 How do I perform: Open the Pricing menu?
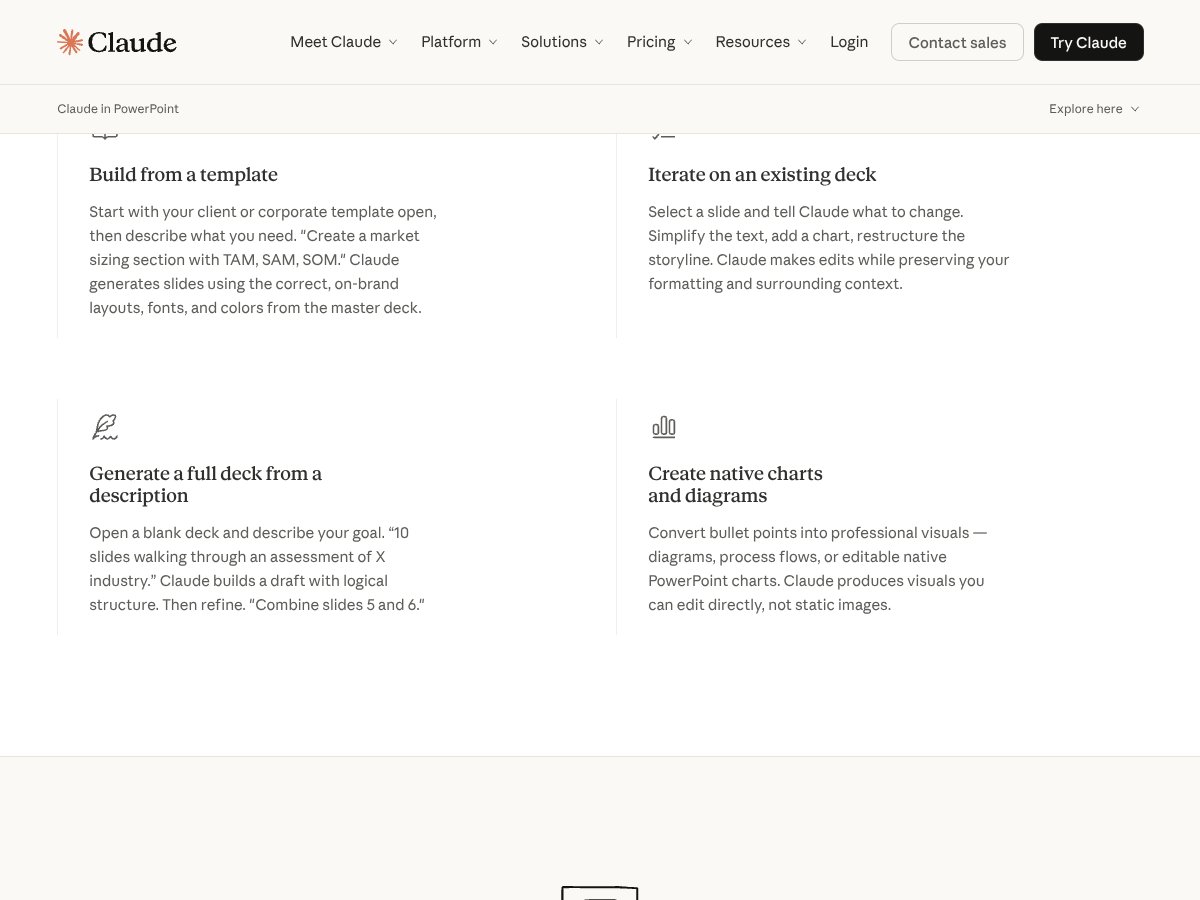click(x=659, y=42)
